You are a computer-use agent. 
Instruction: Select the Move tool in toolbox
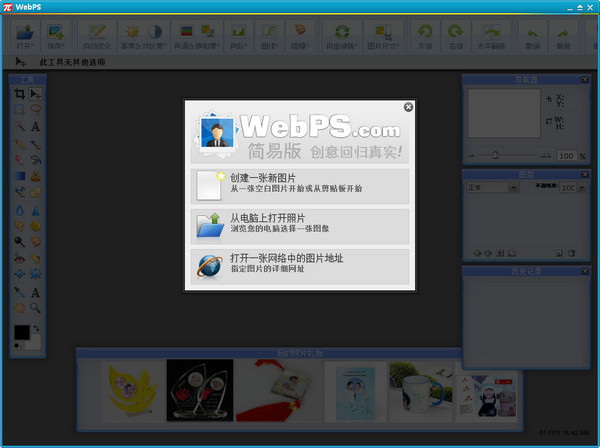tap(35, 94)
